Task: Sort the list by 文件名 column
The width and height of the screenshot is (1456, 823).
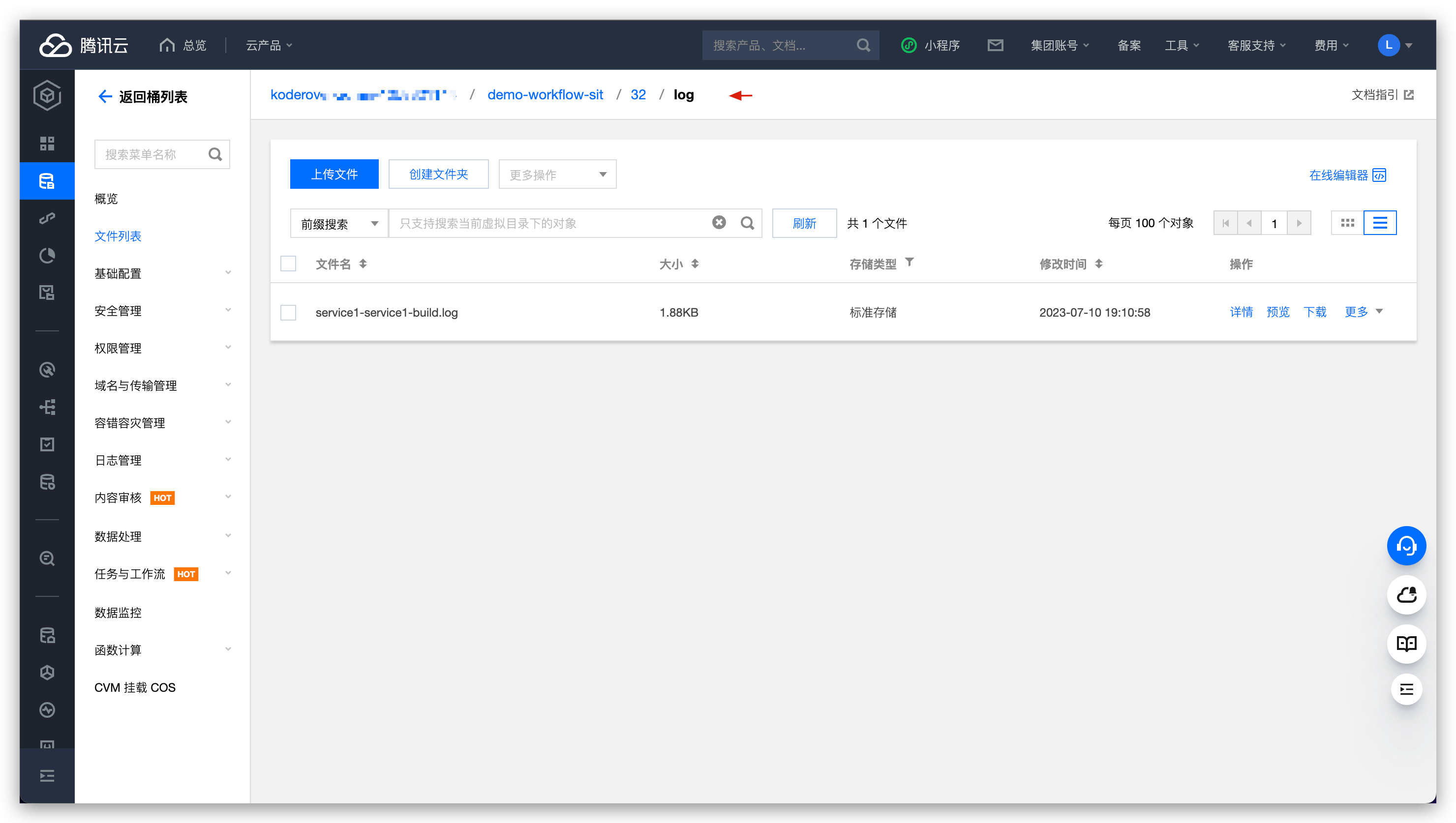Action: click(x=363, y=264)
